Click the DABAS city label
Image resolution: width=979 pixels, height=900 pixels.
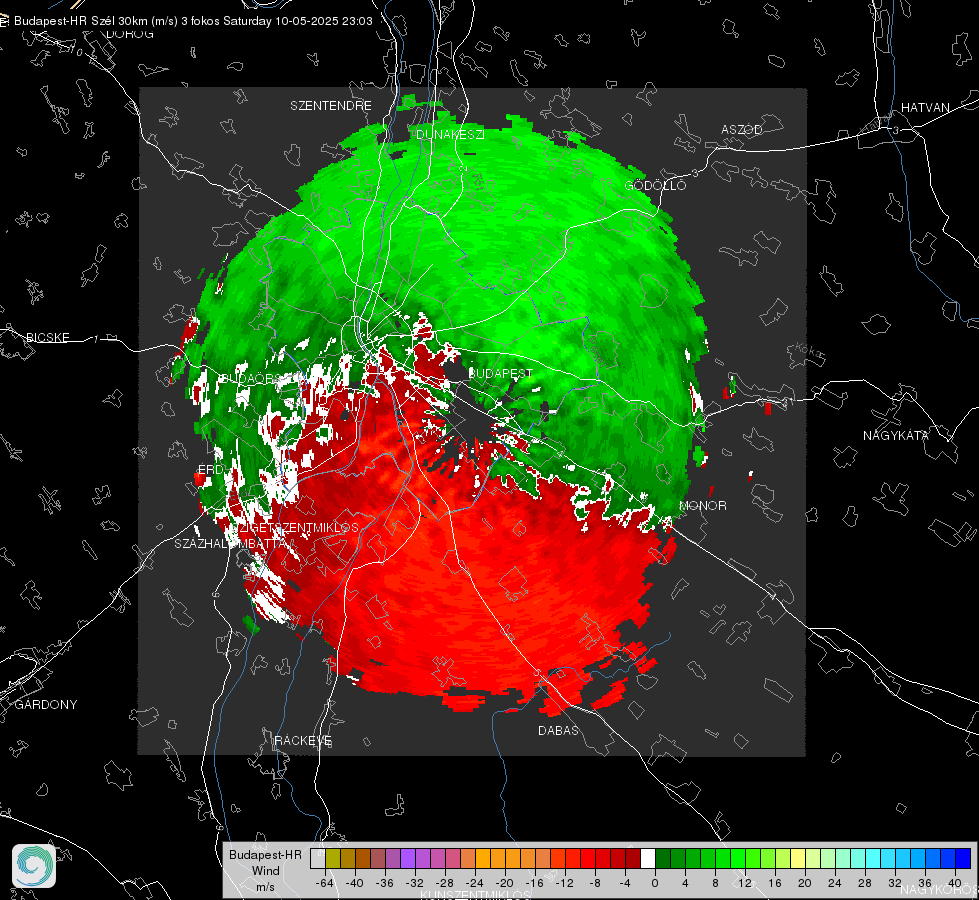pos(558,730)
